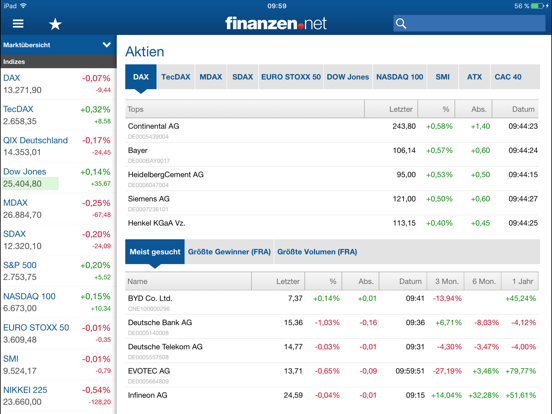
Task: Switch to the MDAX tab
Action: (x=211, y=77)
